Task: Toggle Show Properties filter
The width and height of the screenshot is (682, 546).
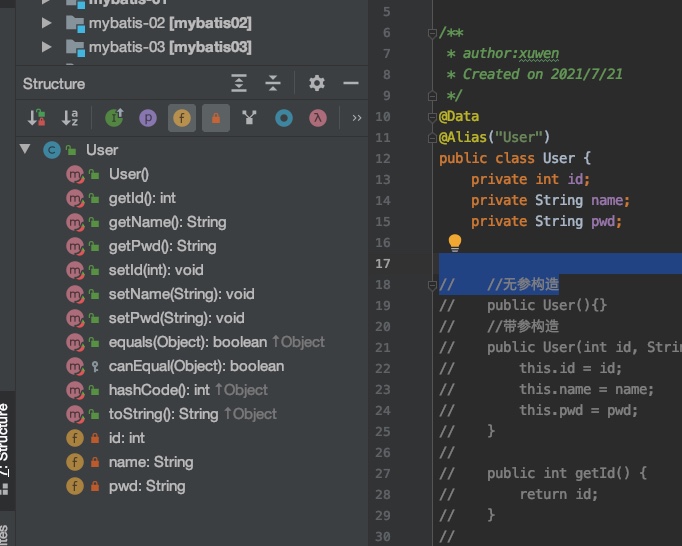Action: pyautogui.click(x=148, y=118)
